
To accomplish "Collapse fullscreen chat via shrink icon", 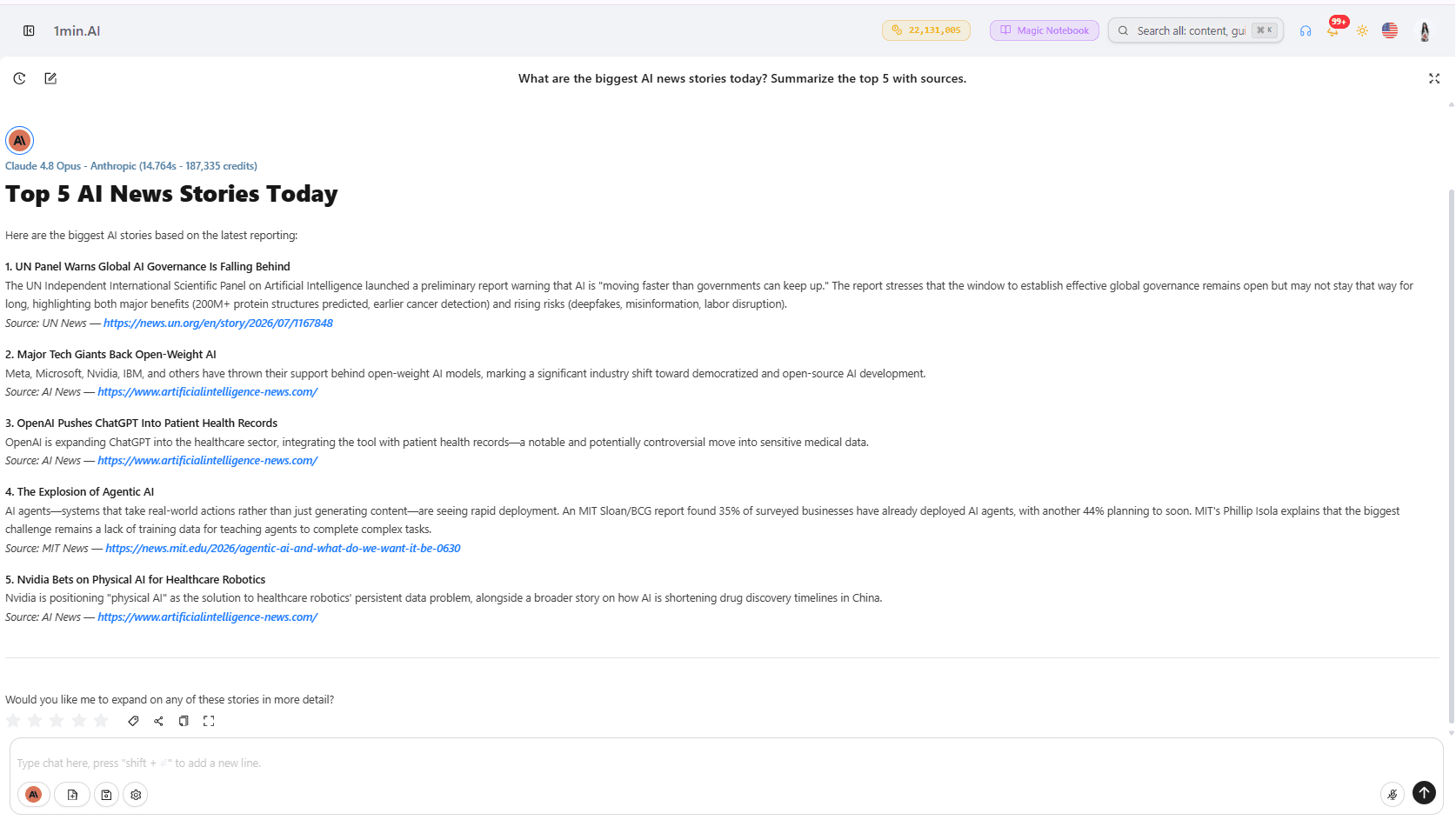I will [1434, 78].
